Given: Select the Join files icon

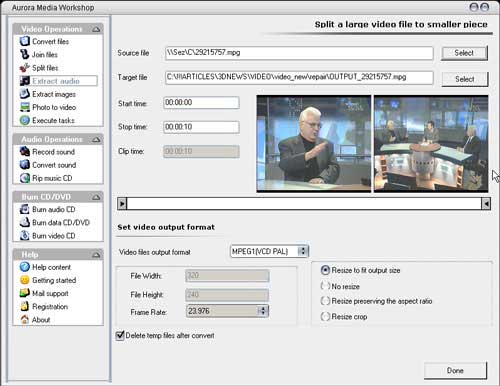Looking at the screenshot, I should tap(24, 54).
